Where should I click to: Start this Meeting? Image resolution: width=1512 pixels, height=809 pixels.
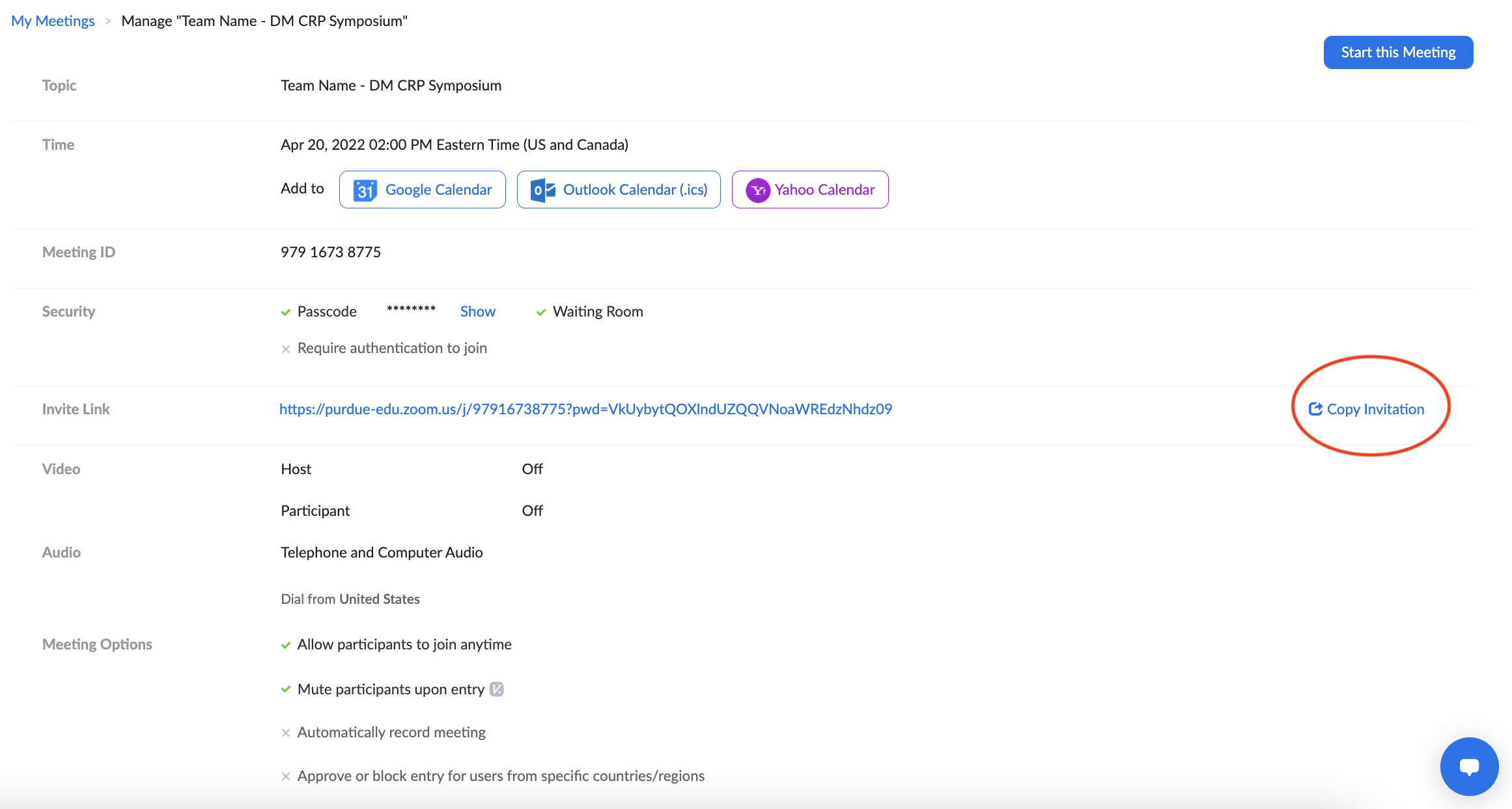click(1398, 52)
